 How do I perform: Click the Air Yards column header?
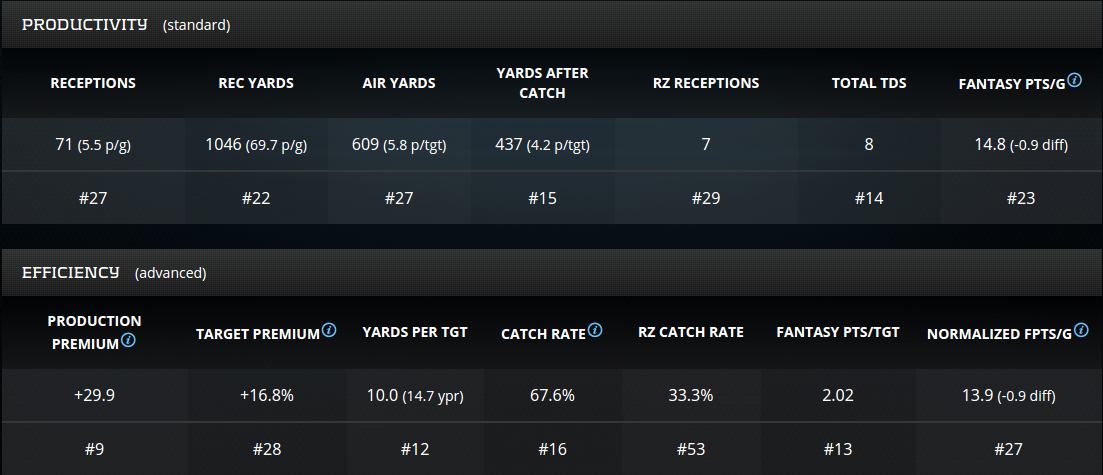(399, 83)
